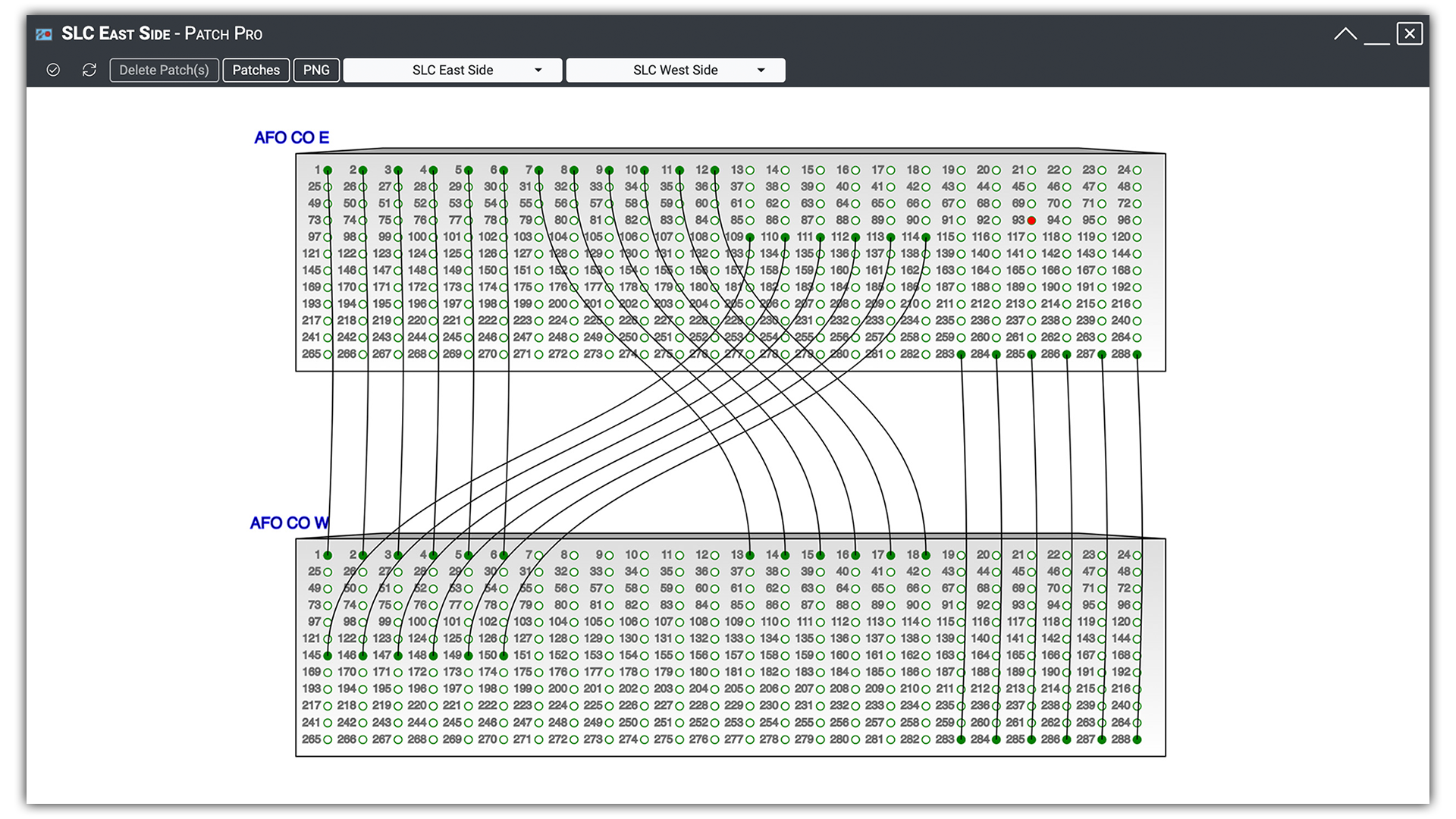Viewport: 1456px width, 819px height.
Task: Select port 109 on AFO CO E
Action: tap(750, 237)
